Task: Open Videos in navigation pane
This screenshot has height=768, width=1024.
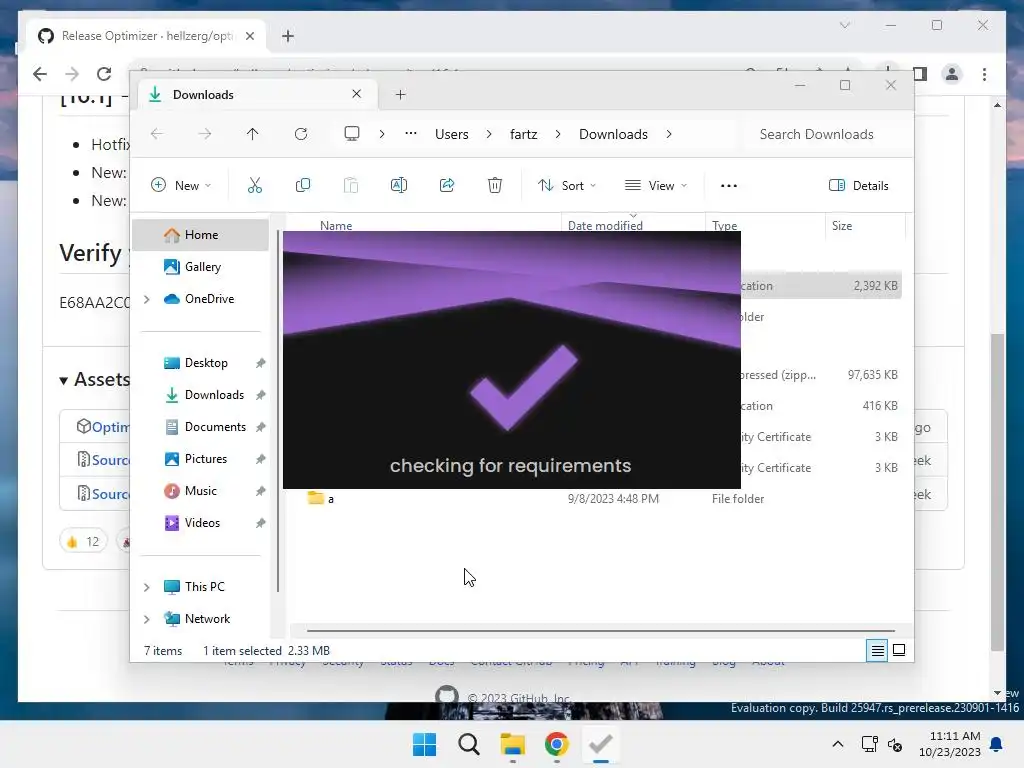Action: tap(200, 523)
